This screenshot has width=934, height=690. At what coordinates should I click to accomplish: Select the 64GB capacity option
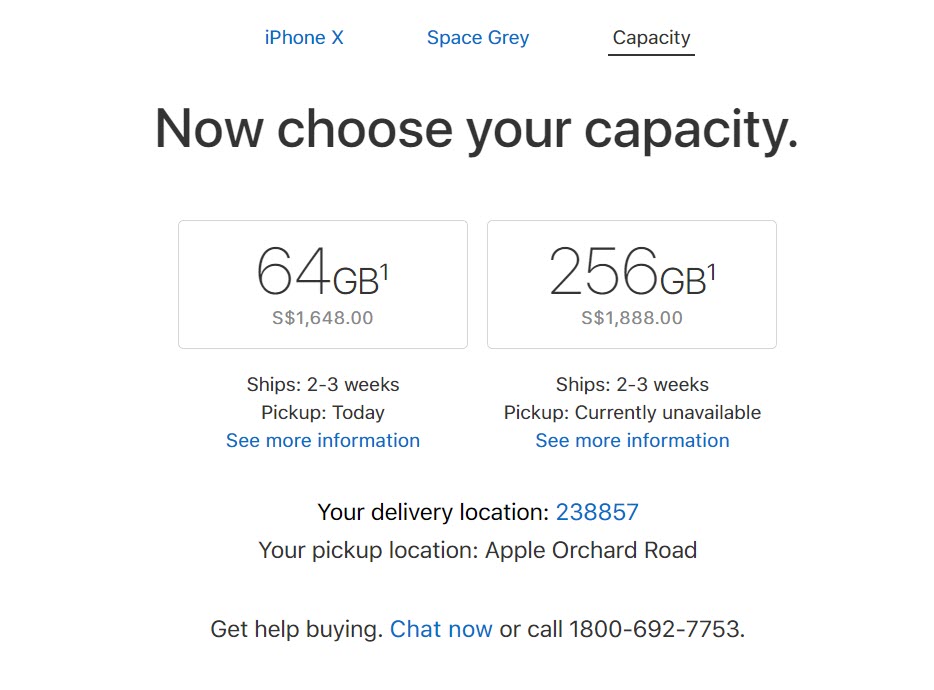[322, 283]
